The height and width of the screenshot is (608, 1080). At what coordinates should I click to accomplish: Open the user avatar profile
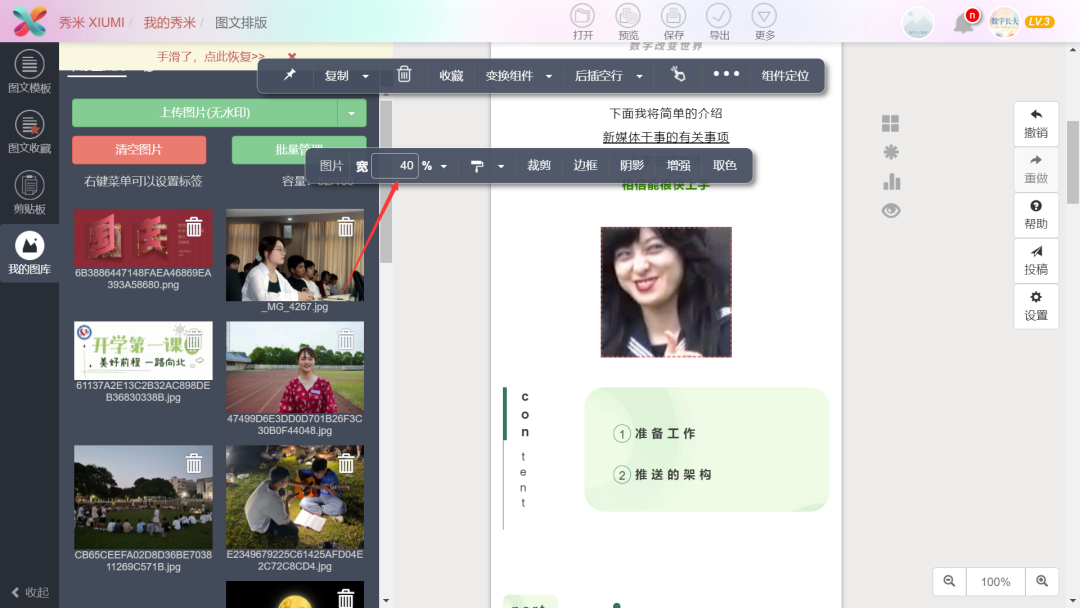coord(1004,22)
